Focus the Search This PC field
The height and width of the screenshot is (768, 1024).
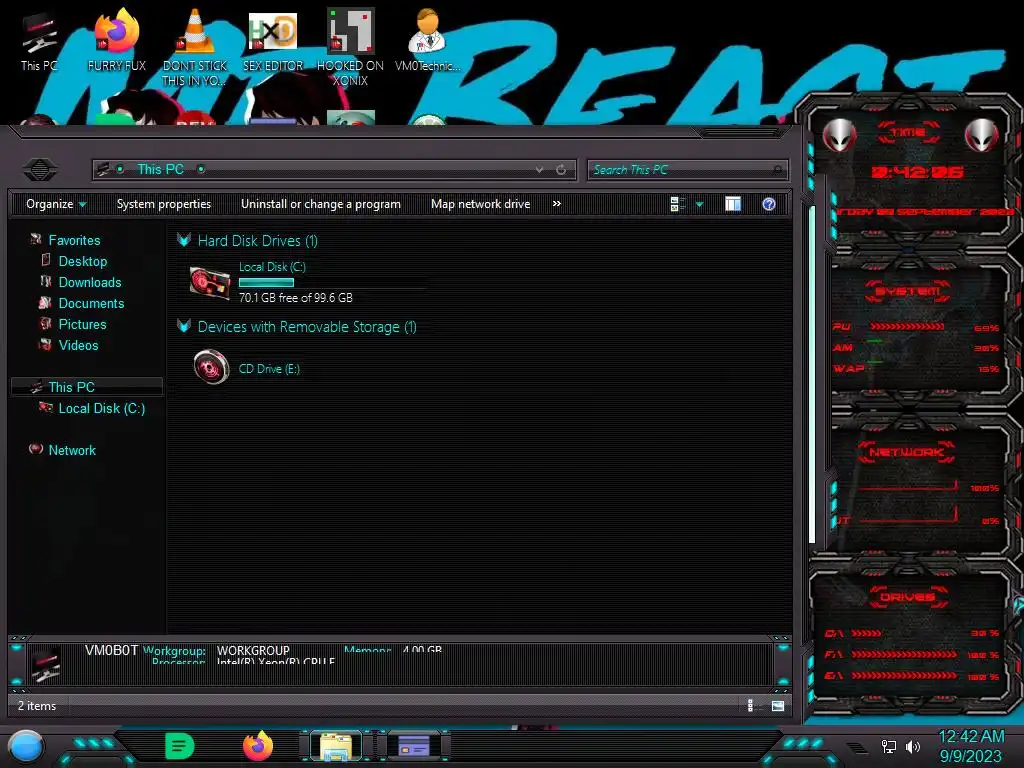[687, 170]
